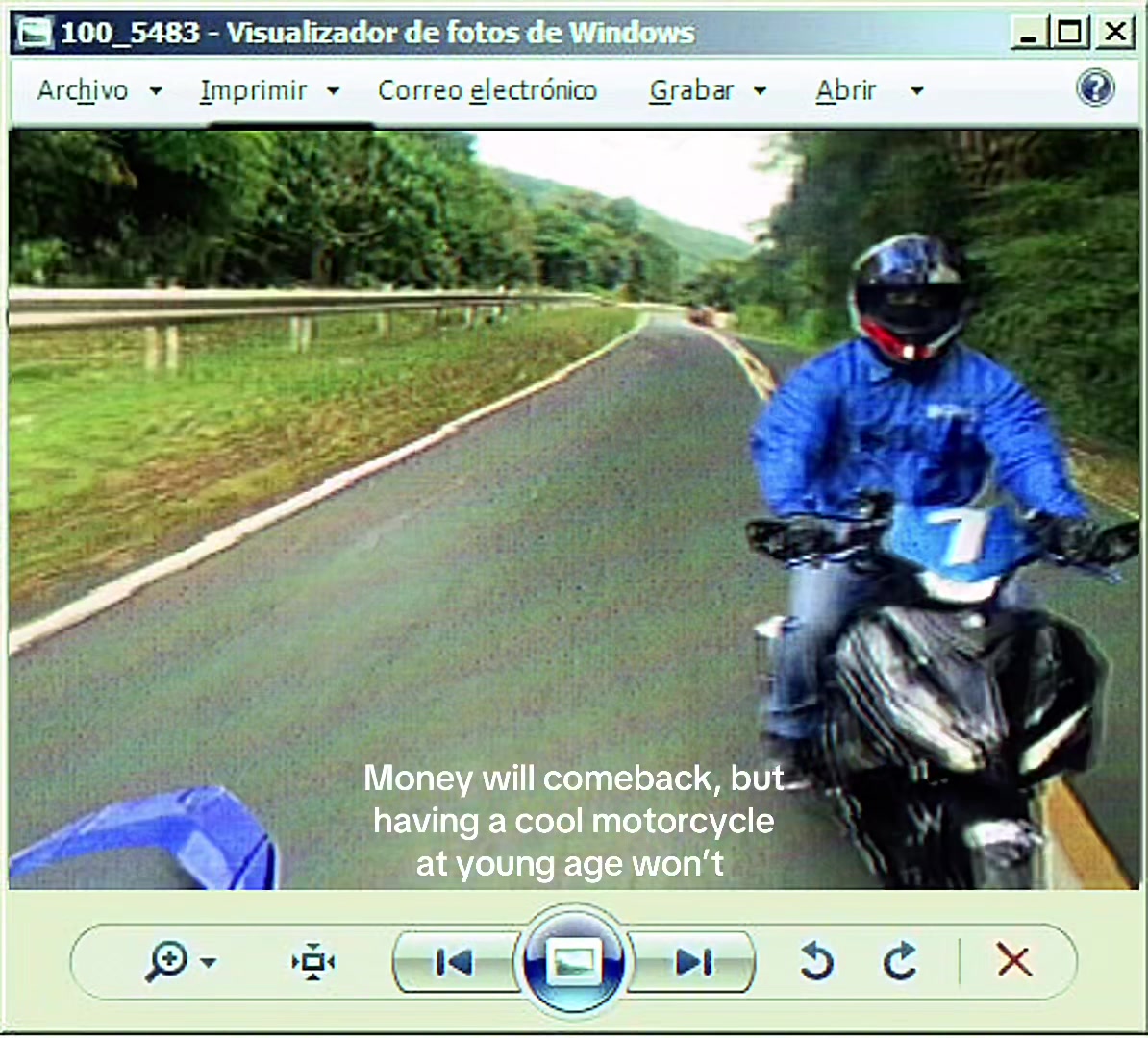Expand the zoom level dropdown arrow
Image resolution: width=1148 pixels, height=1038 pixels.
209,963
